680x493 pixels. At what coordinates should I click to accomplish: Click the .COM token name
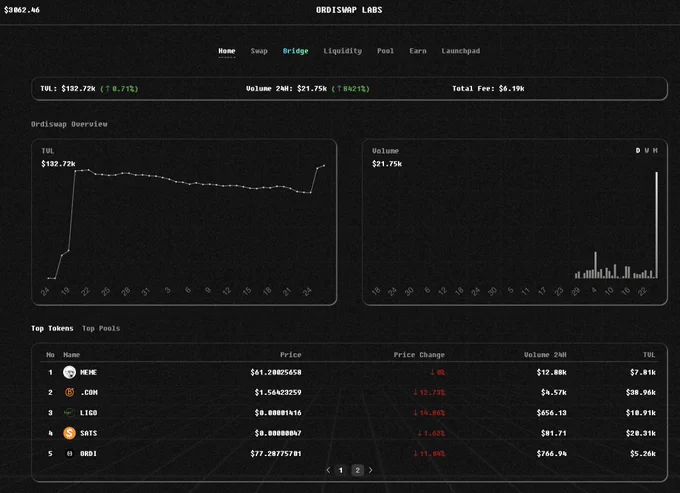pyautogui.click(x=89, y=392)
